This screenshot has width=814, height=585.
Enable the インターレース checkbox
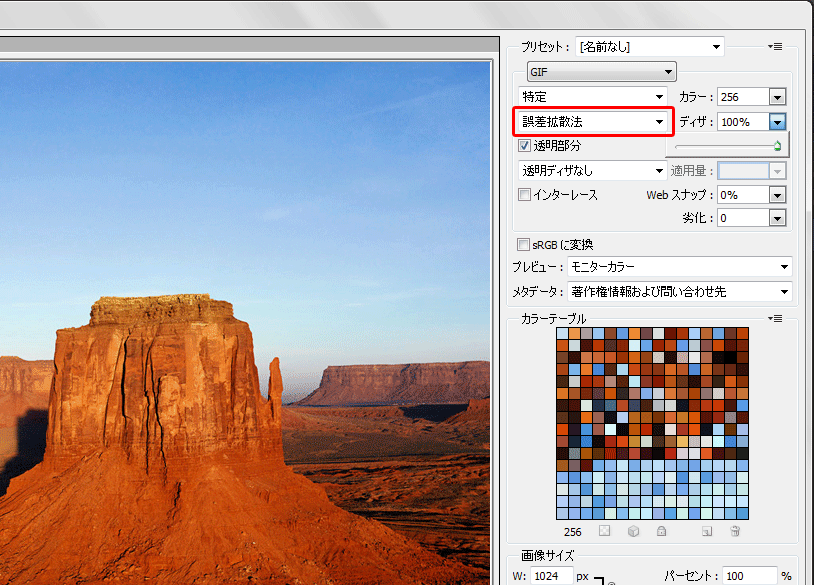[x=524, y=195]
